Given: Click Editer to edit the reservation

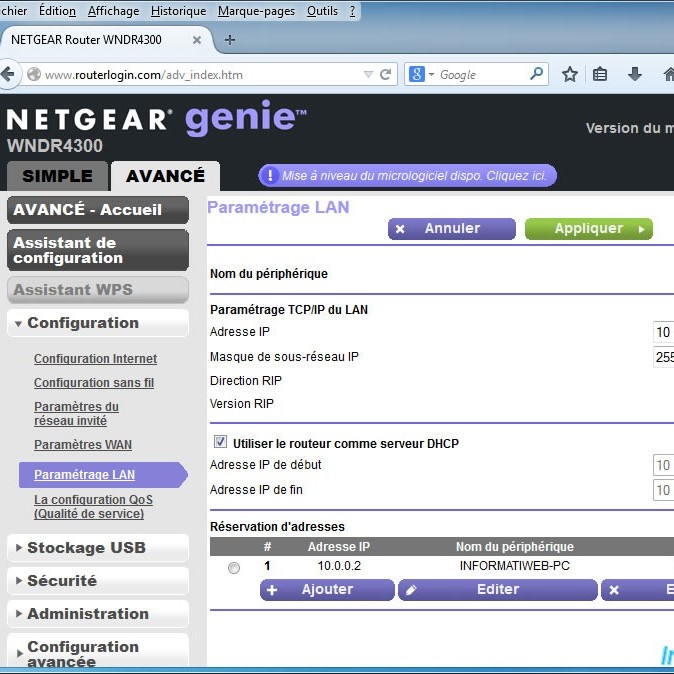Looking at the screenshot, I should tap(498, 590).
